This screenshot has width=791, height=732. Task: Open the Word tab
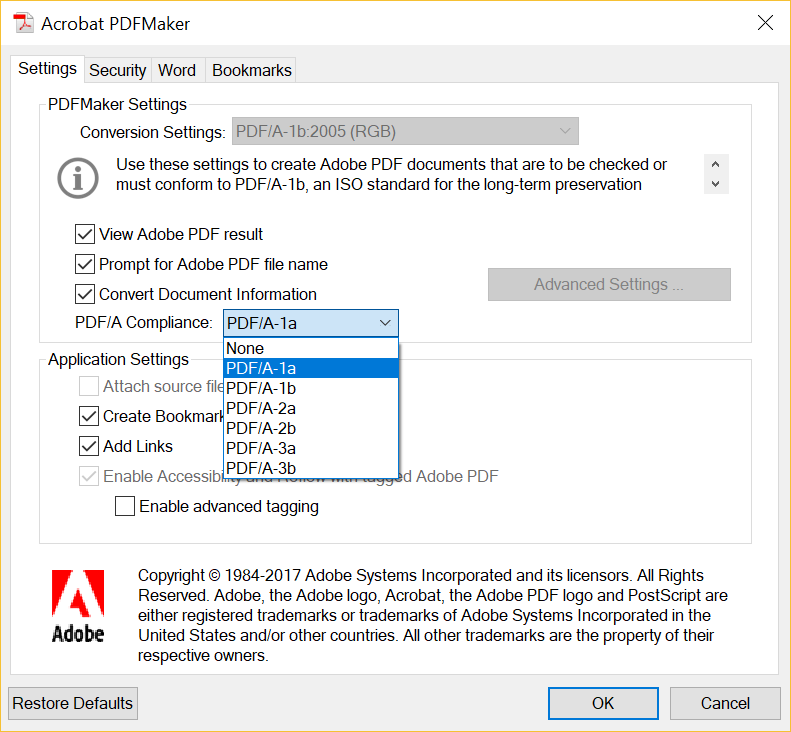177,70
